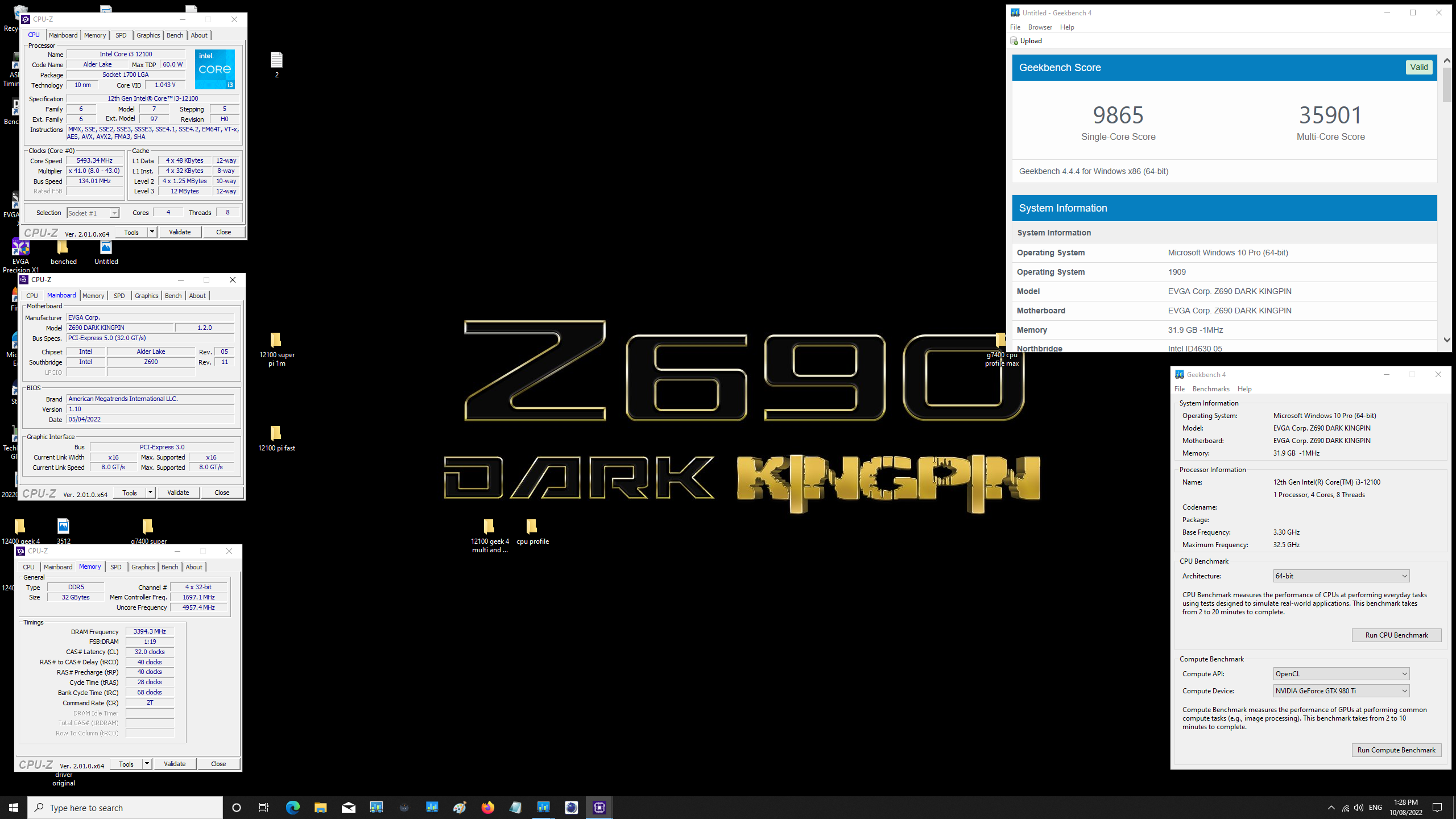Open the Mail app on taskbar
1456x819 pixels.
(348, 807)
